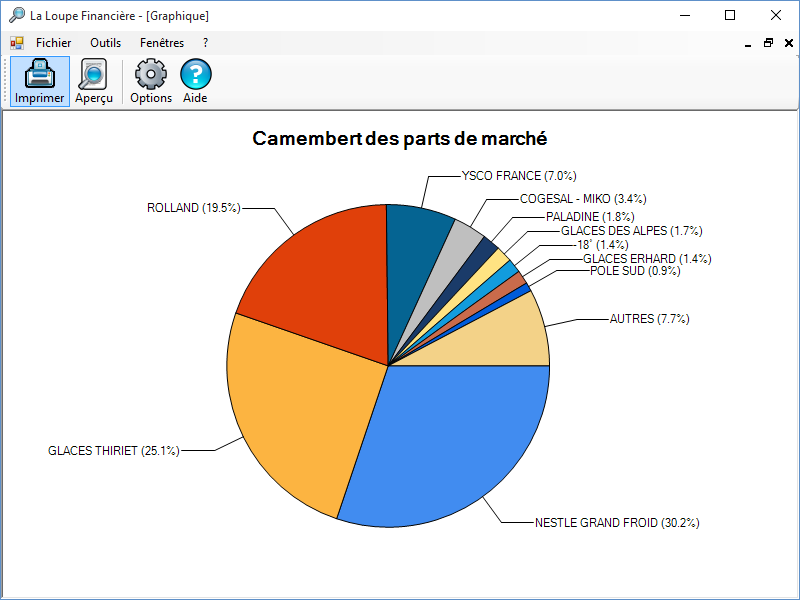
Task: Click the label ROLLAND (19.5%)
Action: tap(193, 208)
